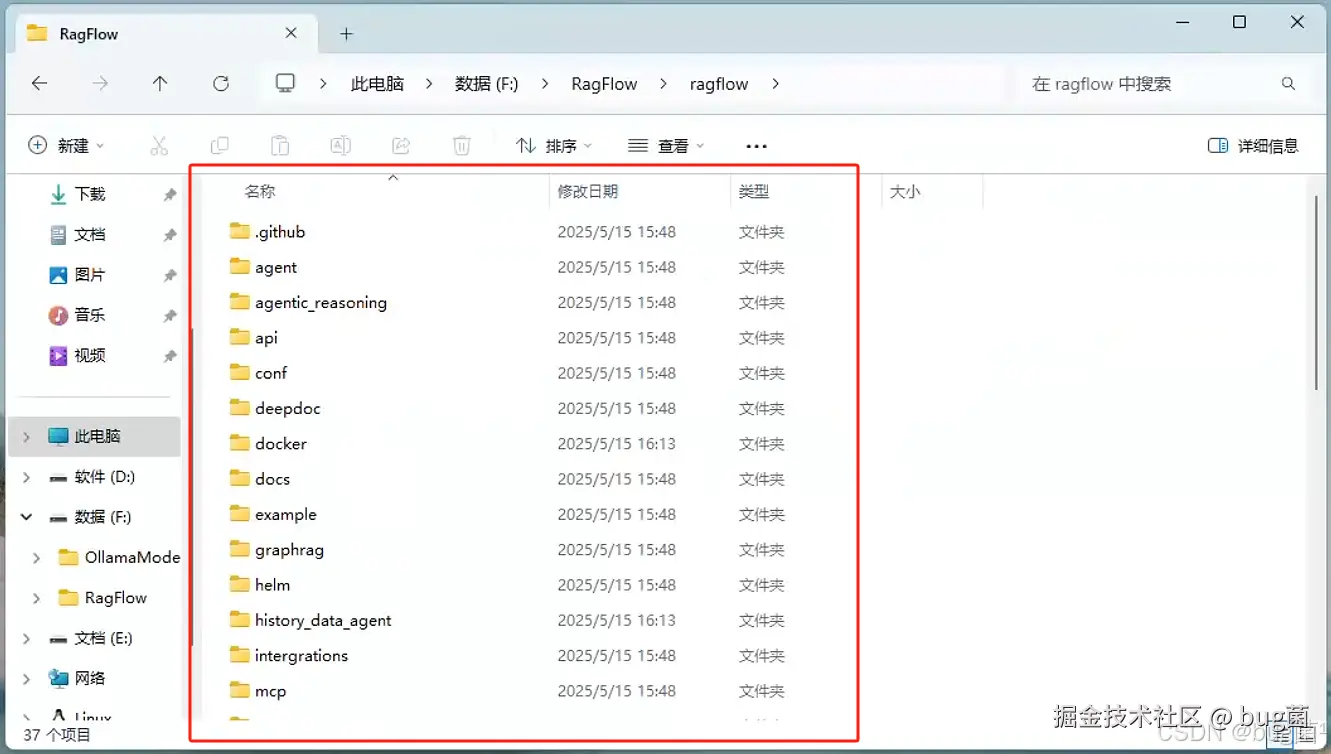Image resolution: width=1331 pixels, height=754 pixels.
Task: Click the RagFlow tab title
Action: pyautogui.click(x=89, y=34)
